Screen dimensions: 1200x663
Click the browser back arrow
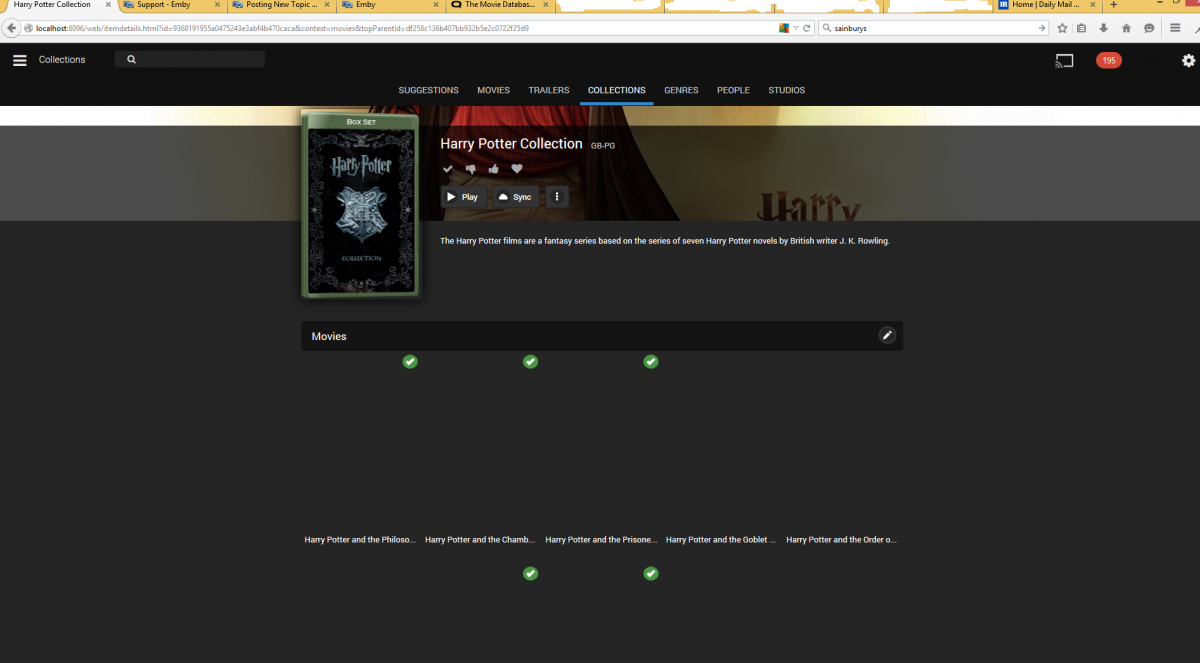(13, 28)
